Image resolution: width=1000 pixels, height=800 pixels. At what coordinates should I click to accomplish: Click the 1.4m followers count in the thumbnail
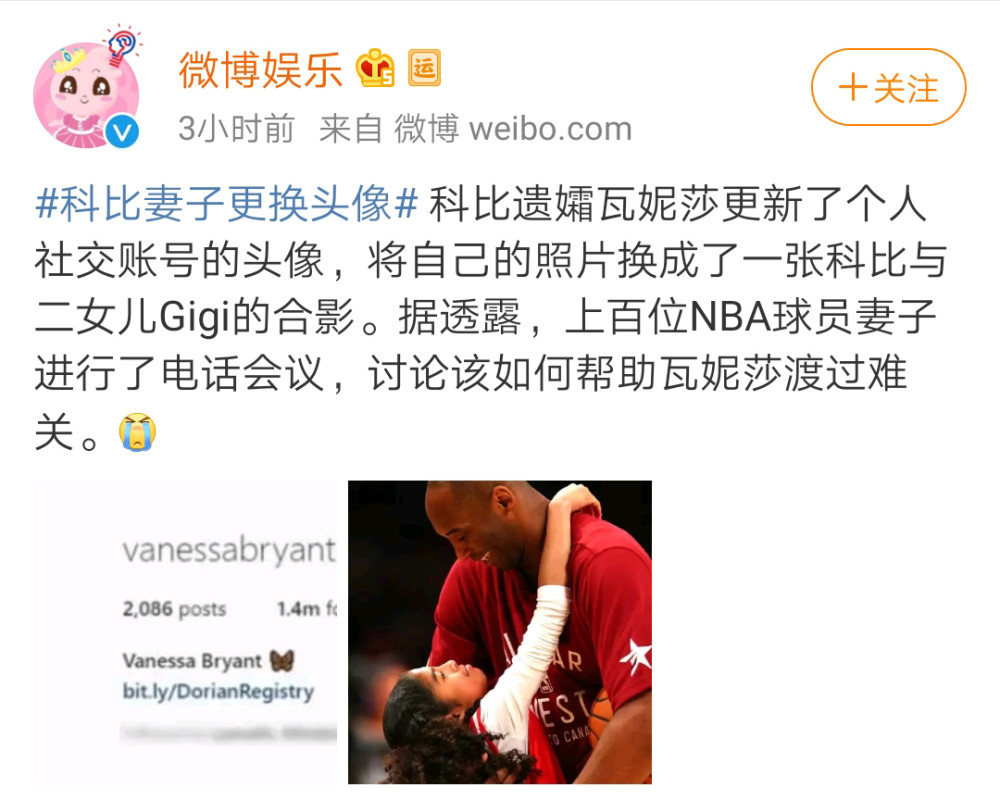coord(307,609)
